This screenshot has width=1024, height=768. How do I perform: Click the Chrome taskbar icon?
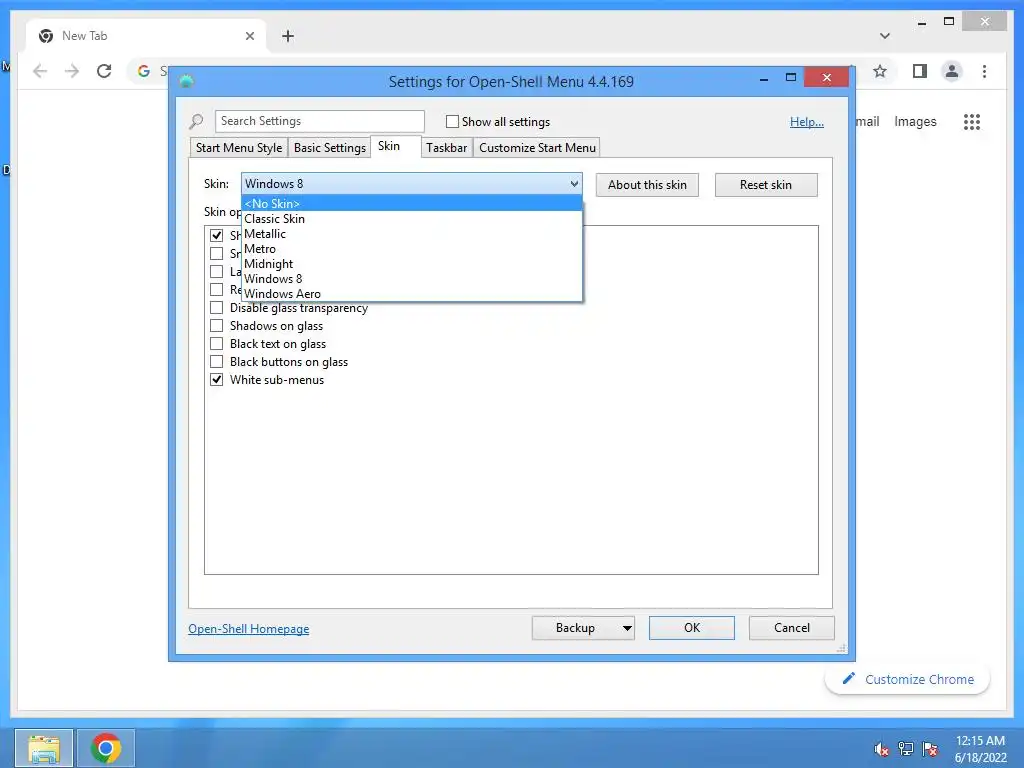point(106,748)
